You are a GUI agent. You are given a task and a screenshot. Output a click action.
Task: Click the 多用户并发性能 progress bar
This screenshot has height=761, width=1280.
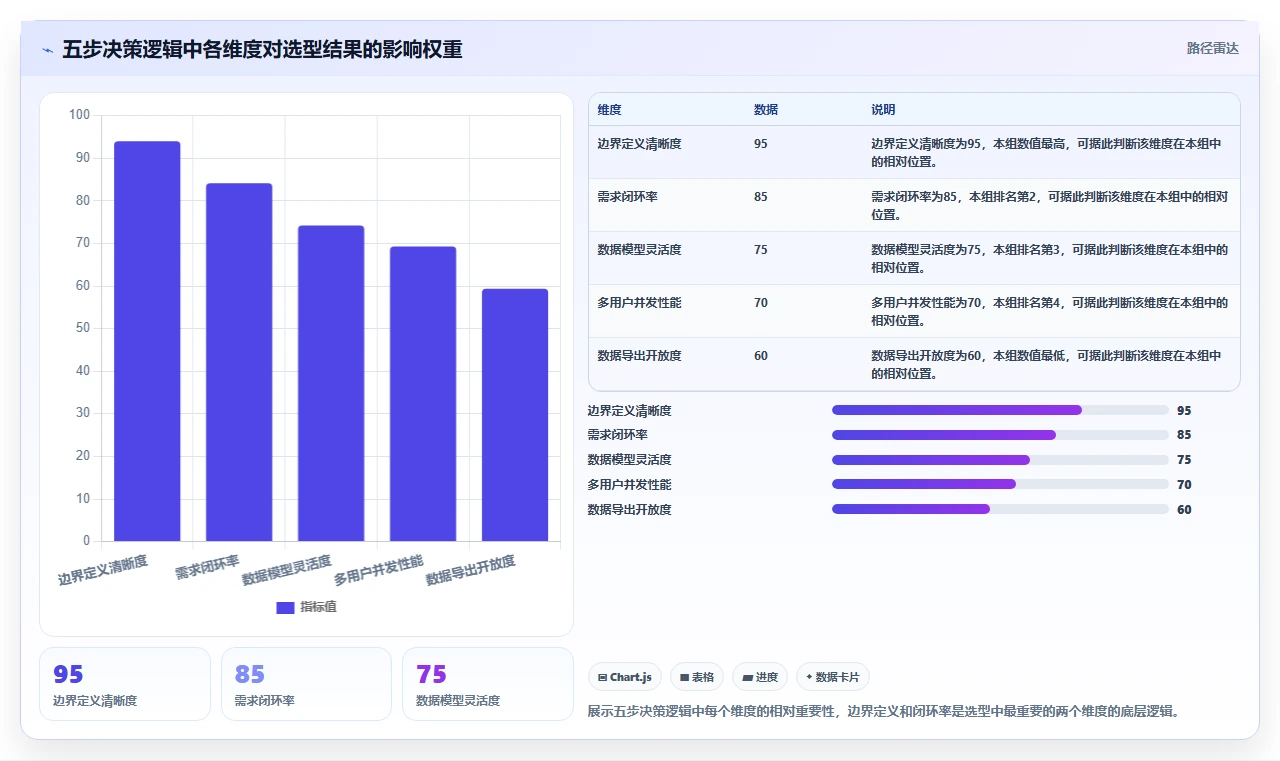coord(1000,484)
